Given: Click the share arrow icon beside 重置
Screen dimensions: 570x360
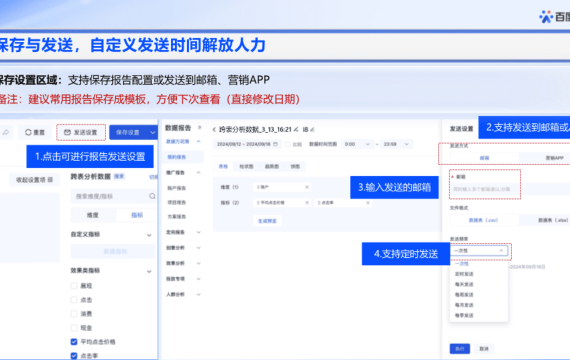Looking at the screenshot, I should [5, 132].
